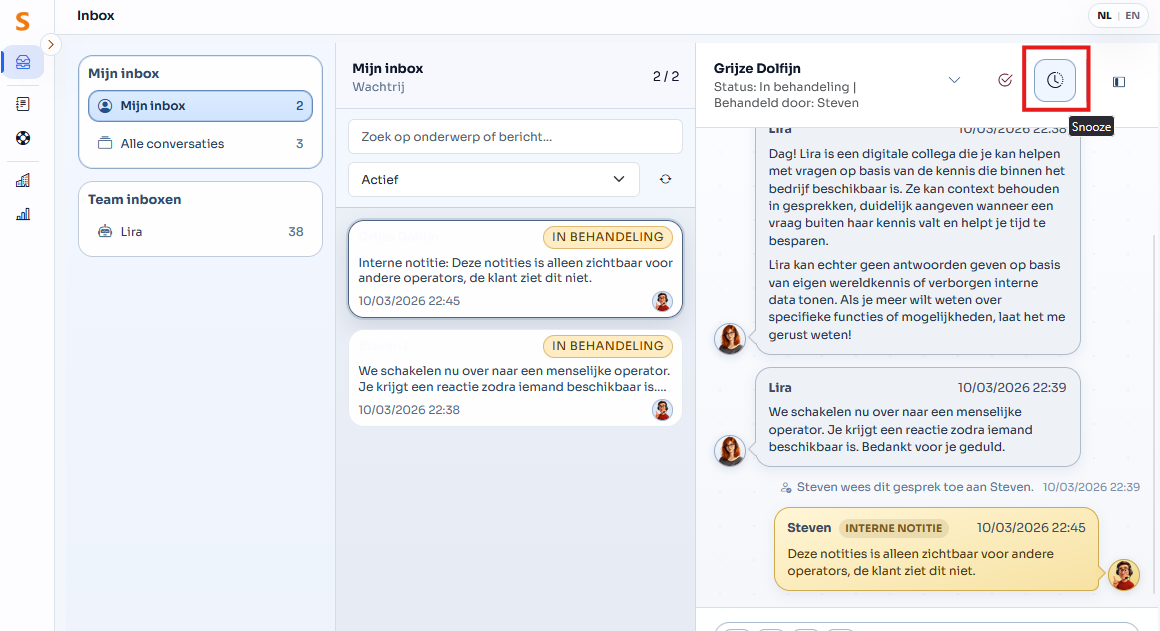
Task: Open the statistics bar-chart icon at sidebar bottom
Action: coord(22,213)
